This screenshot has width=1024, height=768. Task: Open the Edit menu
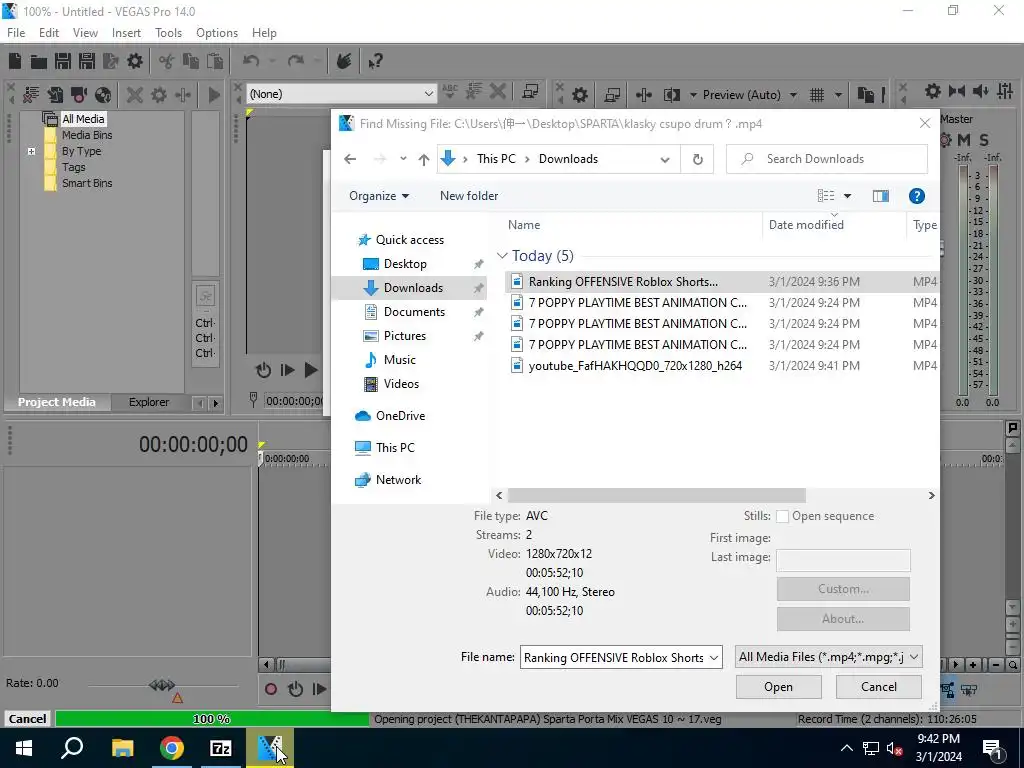click(x=49, y=33)
